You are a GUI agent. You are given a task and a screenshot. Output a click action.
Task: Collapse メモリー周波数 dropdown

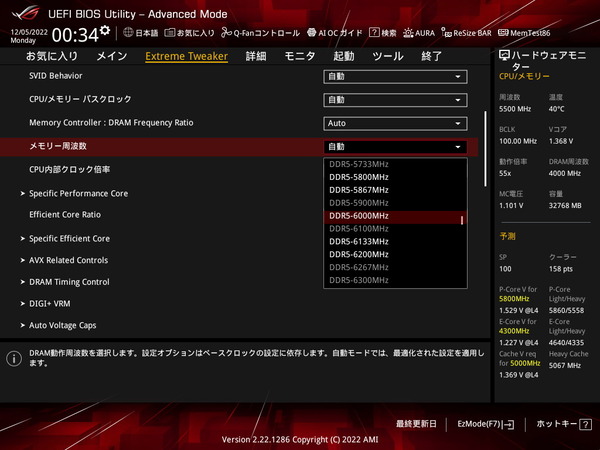395,147
